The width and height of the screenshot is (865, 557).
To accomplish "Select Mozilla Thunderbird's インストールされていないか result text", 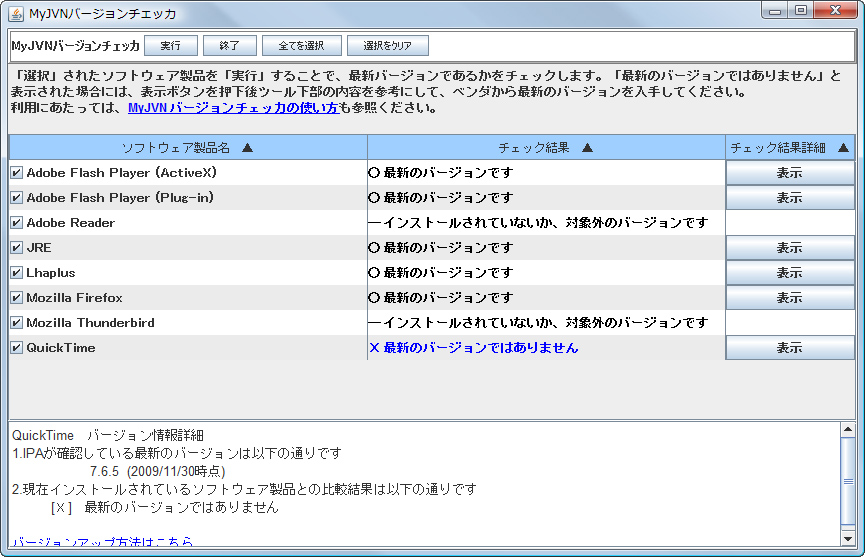I will 538,323.
